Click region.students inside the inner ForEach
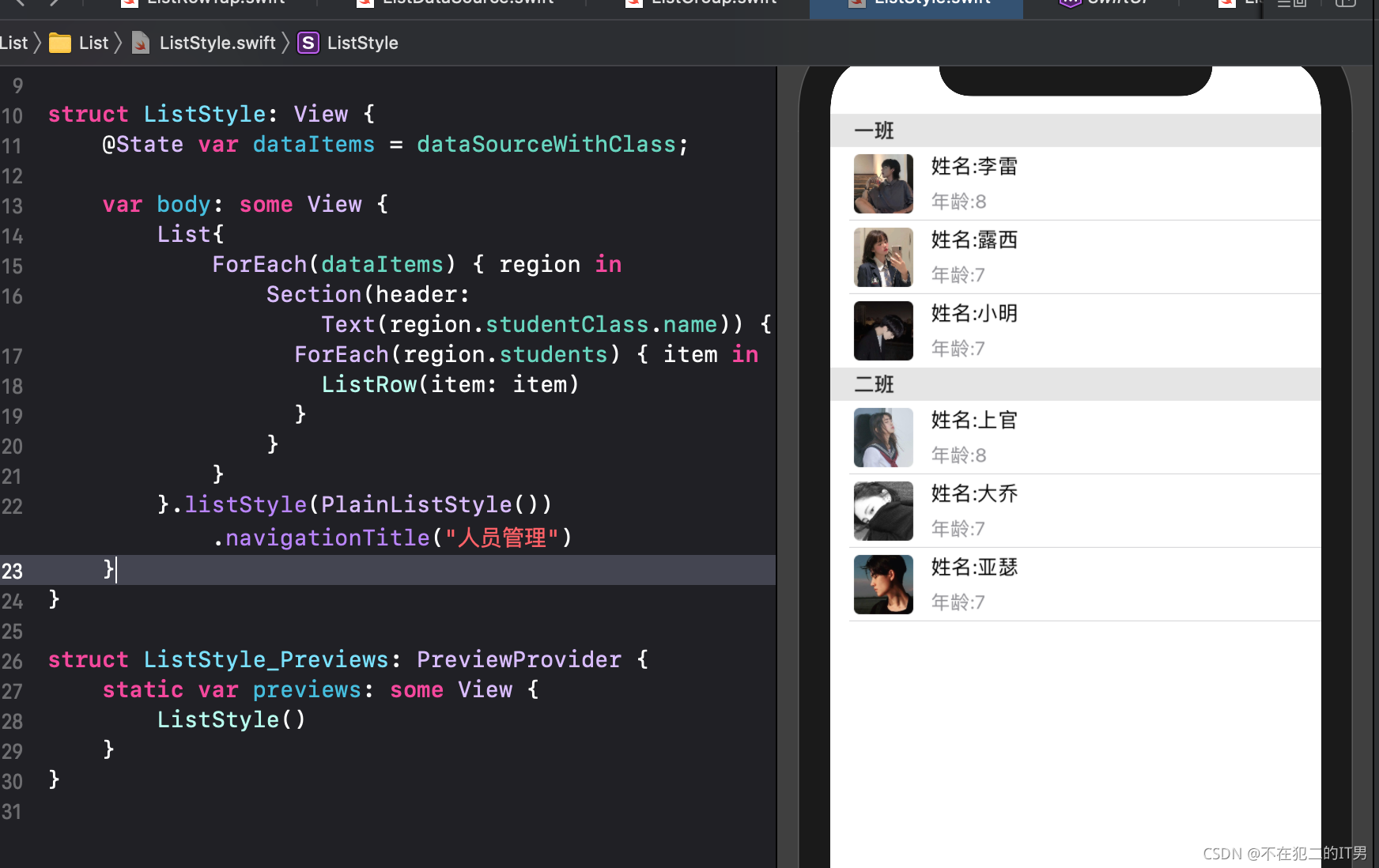This screenshot has height=868, width=1379. click(x=505, y=354)
